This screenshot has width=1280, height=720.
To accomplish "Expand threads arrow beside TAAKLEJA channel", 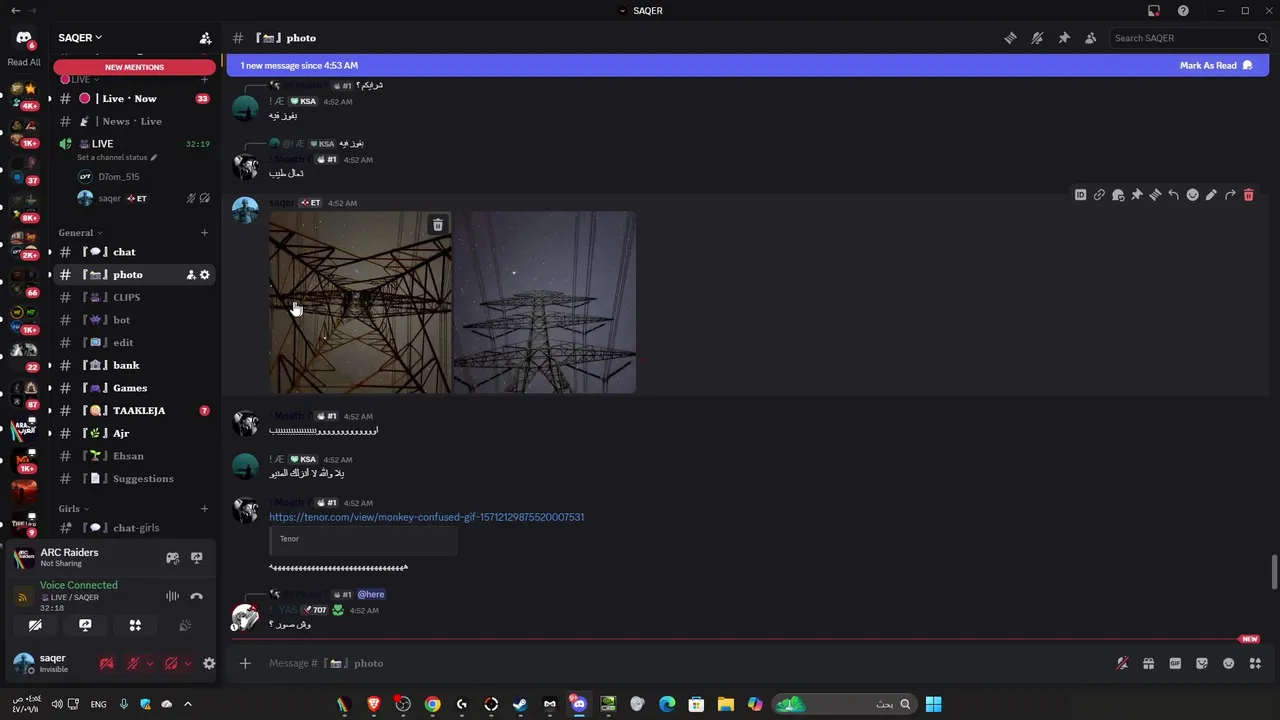I will pos(49,411).
